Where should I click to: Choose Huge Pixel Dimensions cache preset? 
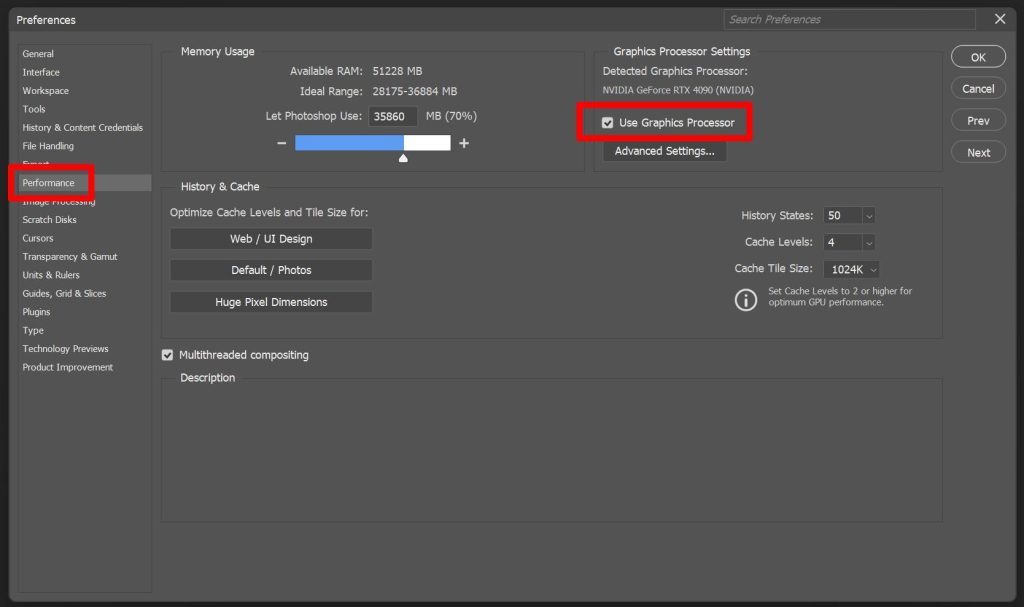pyautogui.click(x=271, y=302)
